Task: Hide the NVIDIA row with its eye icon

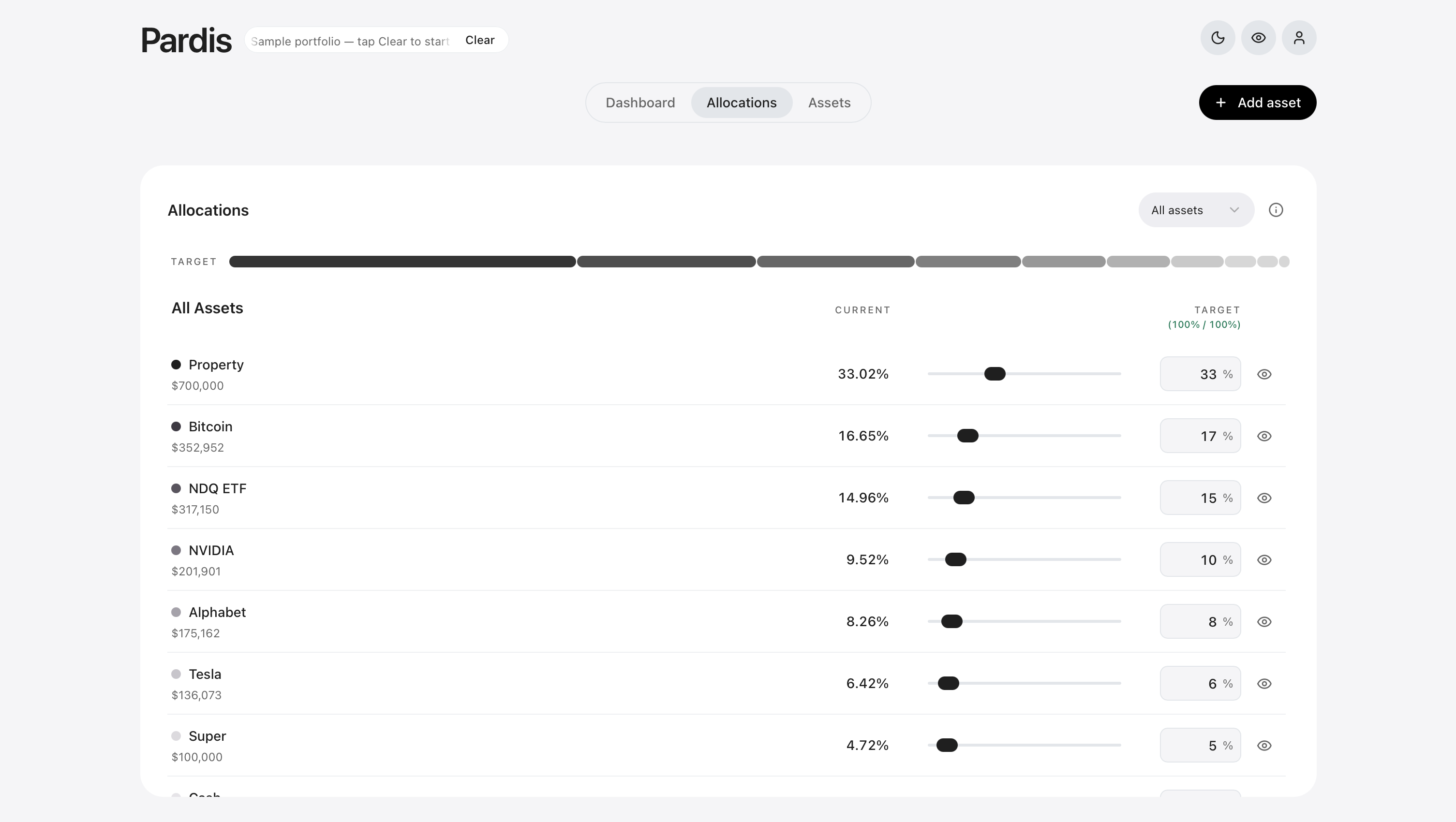Action: [1264, 560]
